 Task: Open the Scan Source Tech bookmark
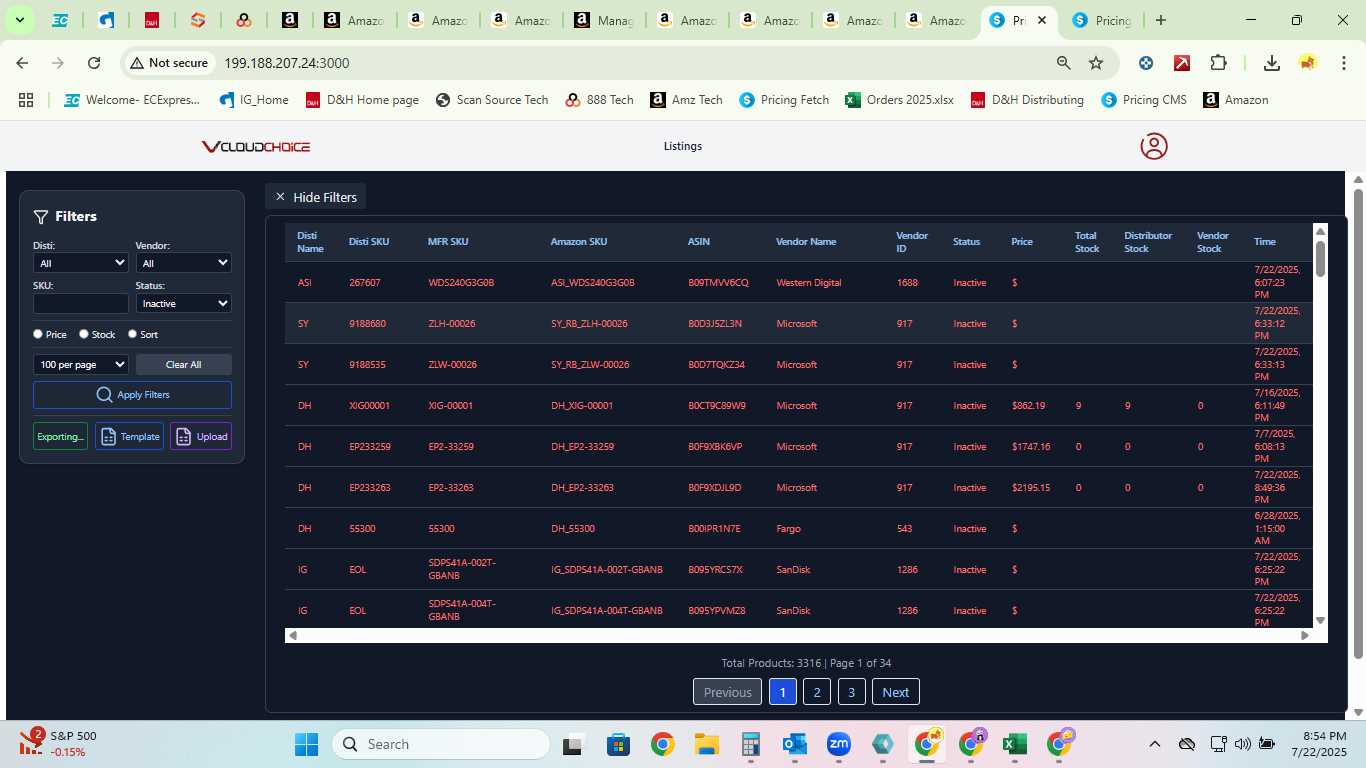coord(492,100)
